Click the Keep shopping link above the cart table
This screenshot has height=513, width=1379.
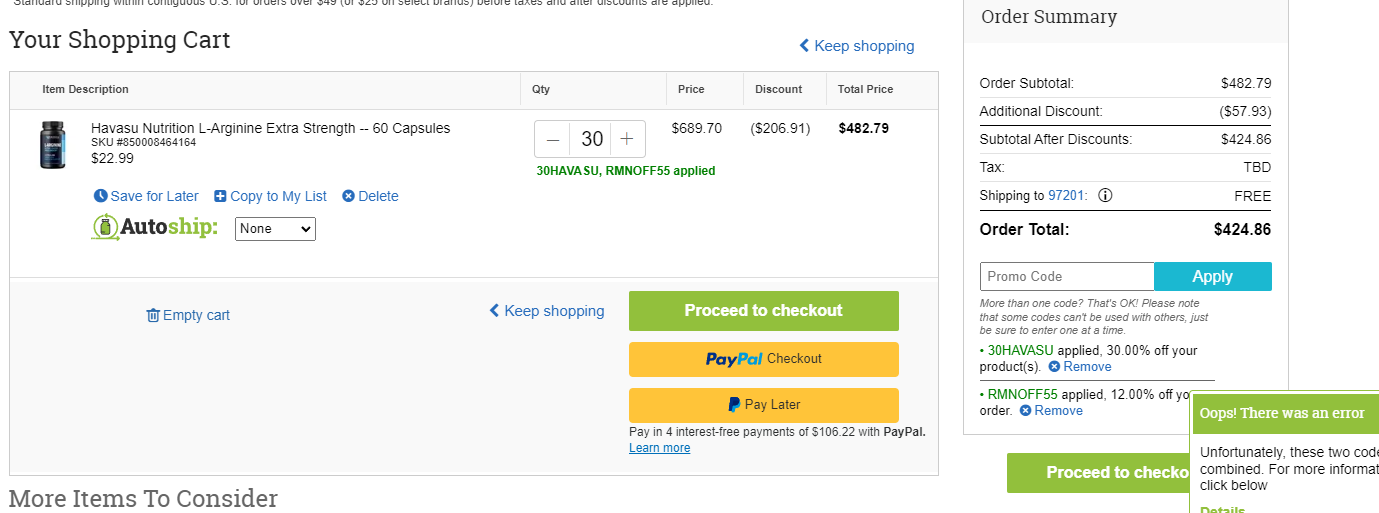[856, 46]
